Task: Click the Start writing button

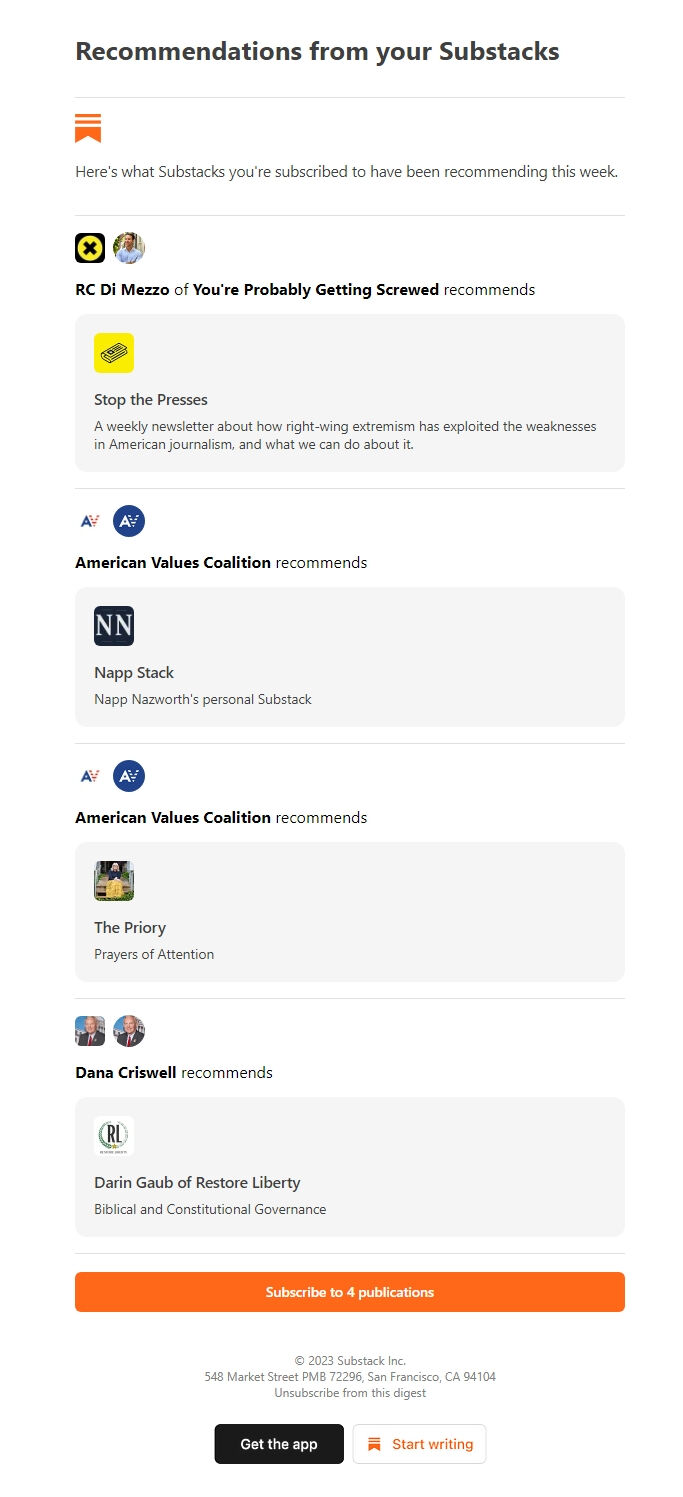Action: [x=419, y=1444]
